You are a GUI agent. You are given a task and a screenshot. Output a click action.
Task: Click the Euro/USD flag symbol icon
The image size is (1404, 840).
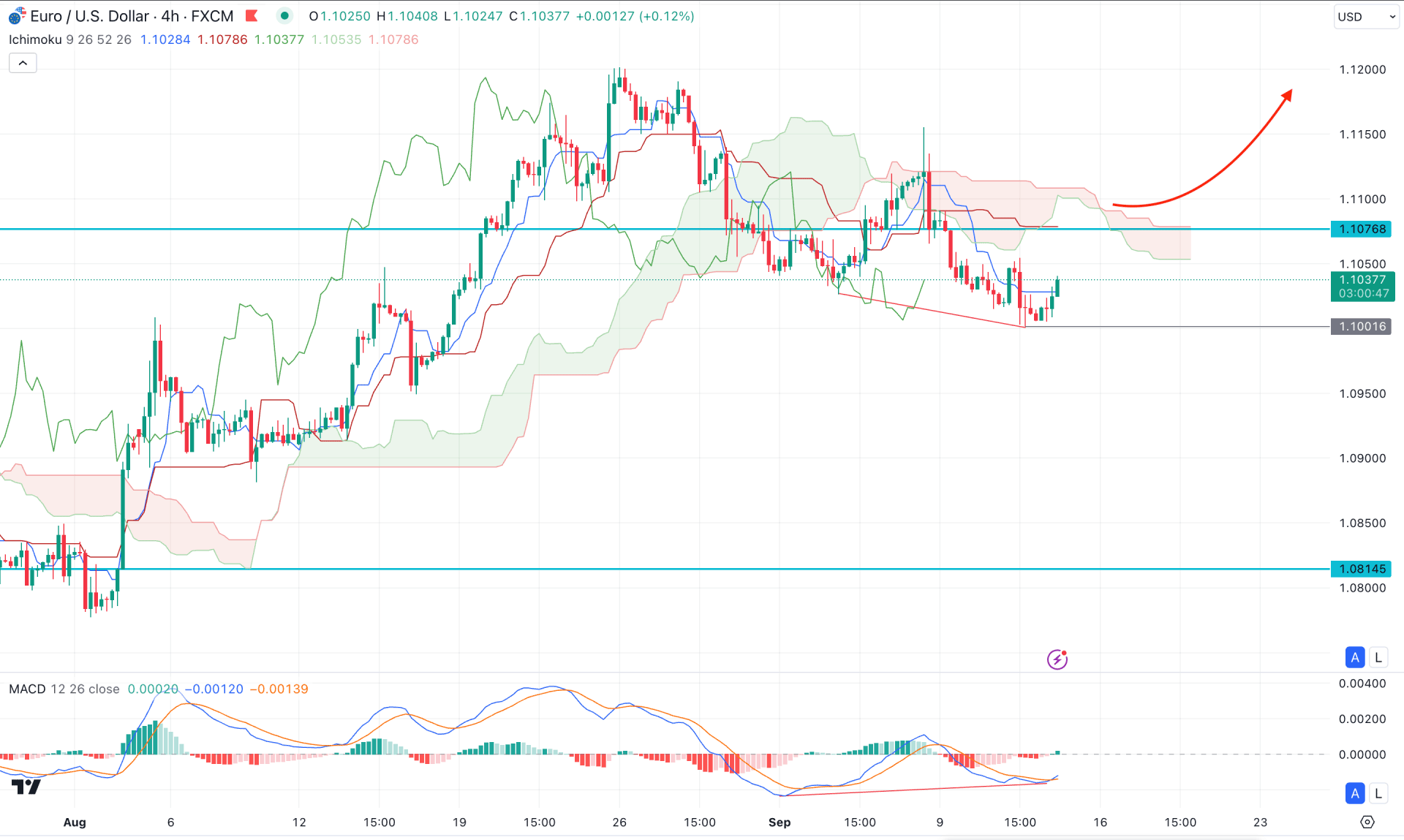point(16,16)
